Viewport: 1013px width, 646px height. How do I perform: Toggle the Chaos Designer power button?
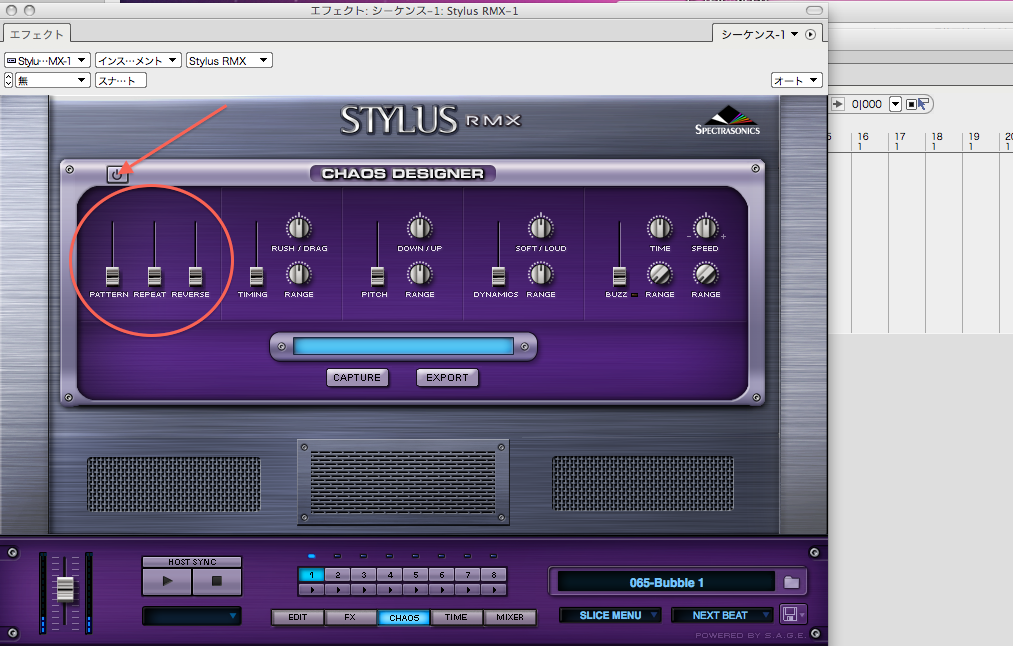[x=118, y=174]
